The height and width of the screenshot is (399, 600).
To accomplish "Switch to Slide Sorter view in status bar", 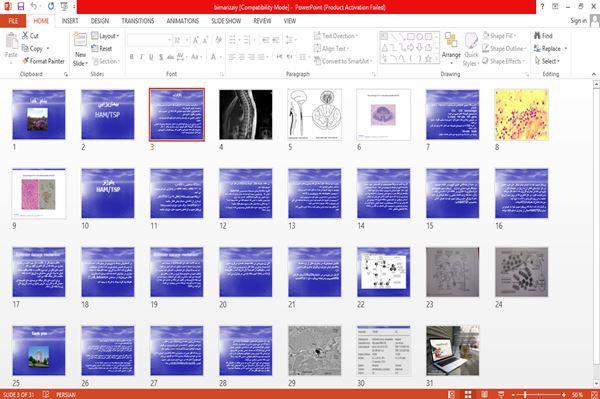I will (468, 394).
